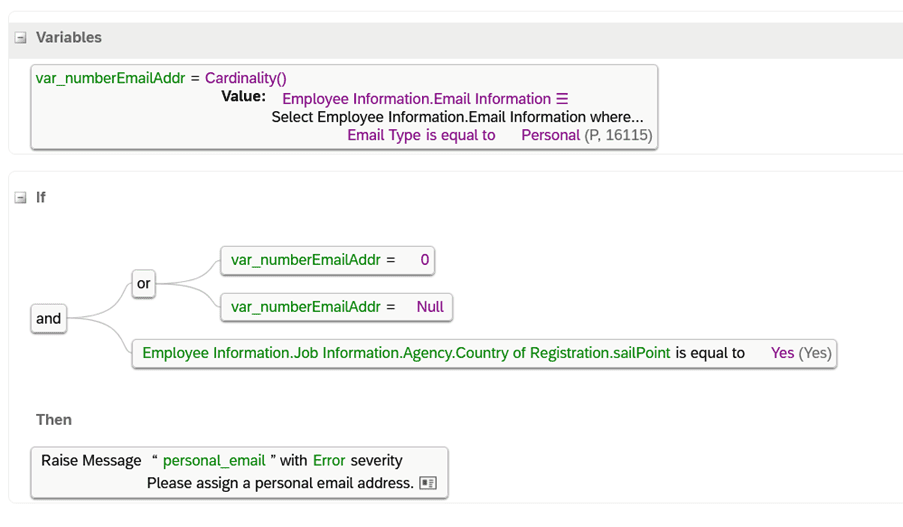Change the Personal email type value

(551, 135)
